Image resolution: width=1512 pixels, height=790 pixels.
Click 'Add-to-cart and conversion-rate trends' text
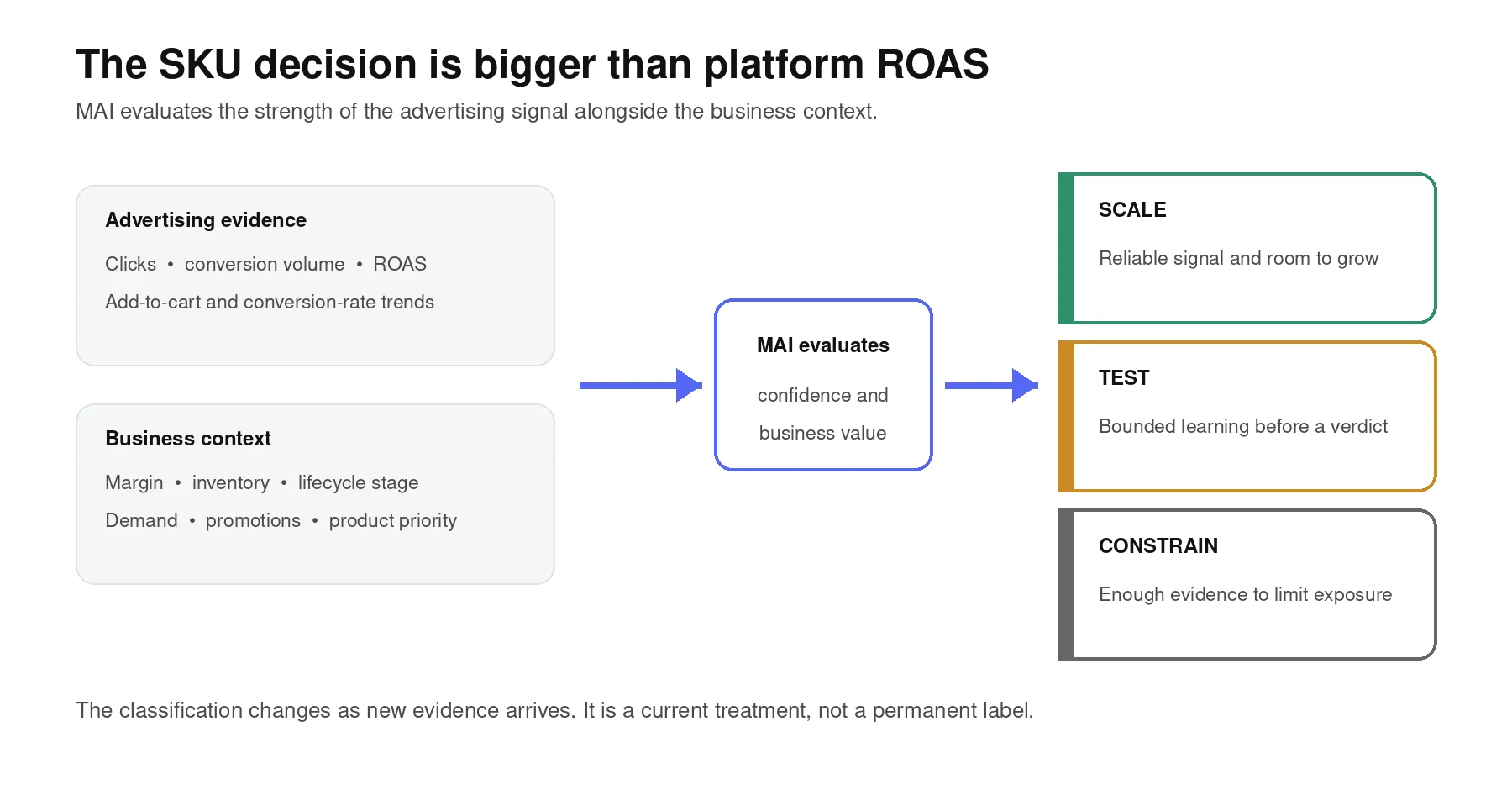point(270,302)
